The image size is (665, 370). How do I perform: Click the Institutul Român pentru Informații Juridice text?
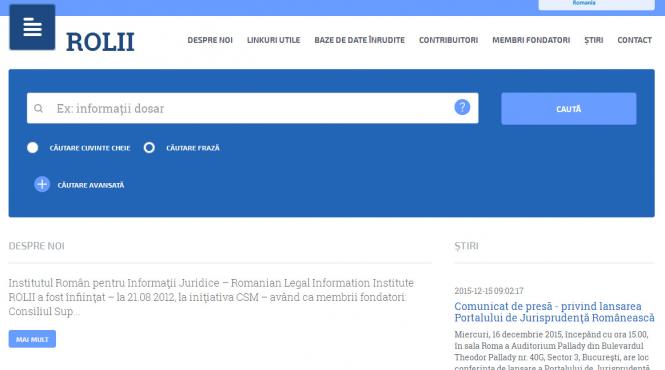click(211, 297)
